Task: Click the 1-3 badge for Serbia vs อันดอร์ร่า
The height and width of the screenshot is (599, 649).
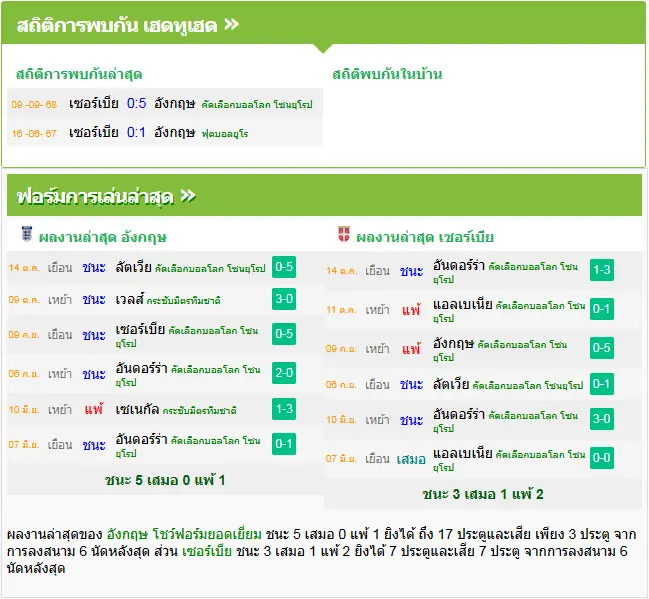Action: 601,270
